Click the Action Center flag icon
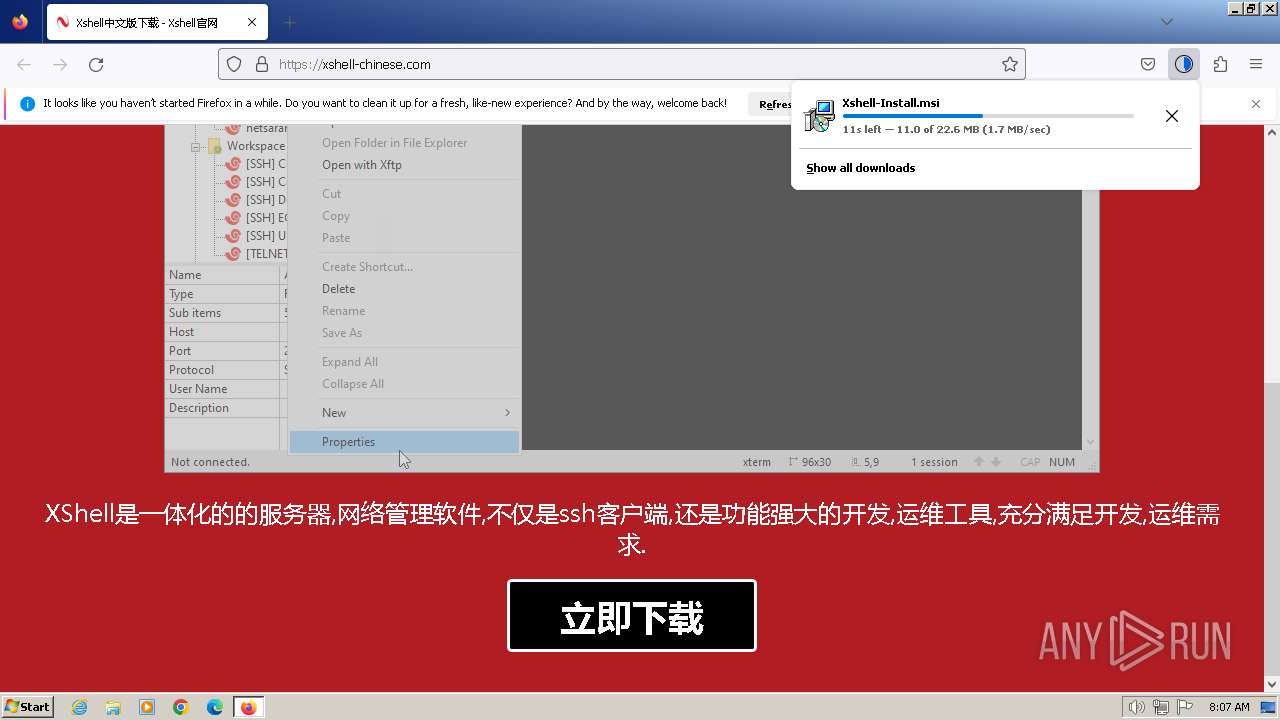Viewport: 1280px width, 720px height. [1185, 707]
